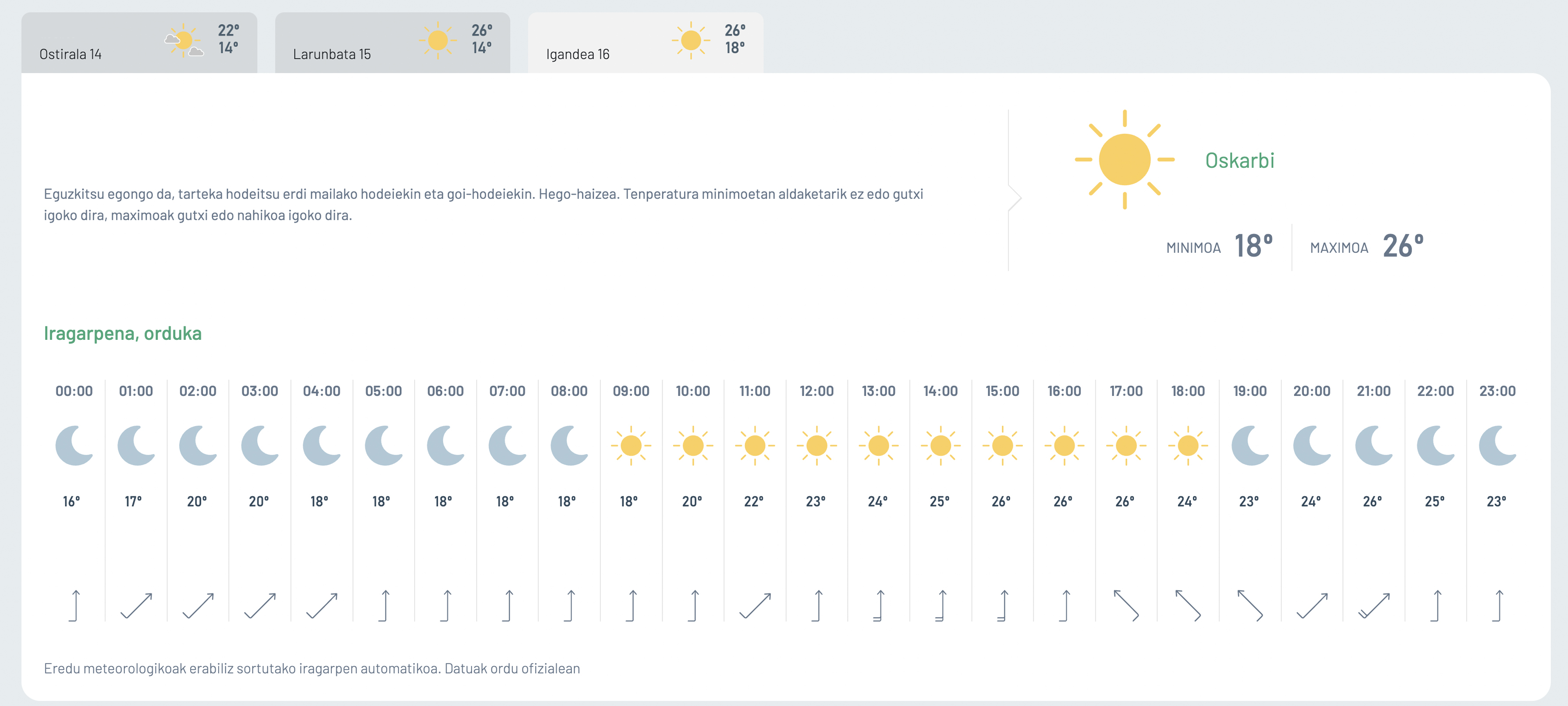Click the MAXIMOA 26° value
The image size is (1568, 706).
[x=1403, y=246]
